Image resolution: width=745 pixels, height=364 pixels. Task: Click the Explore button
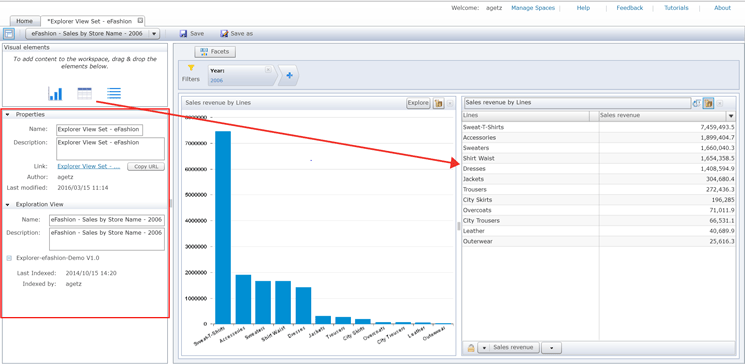tap(418, 103)
